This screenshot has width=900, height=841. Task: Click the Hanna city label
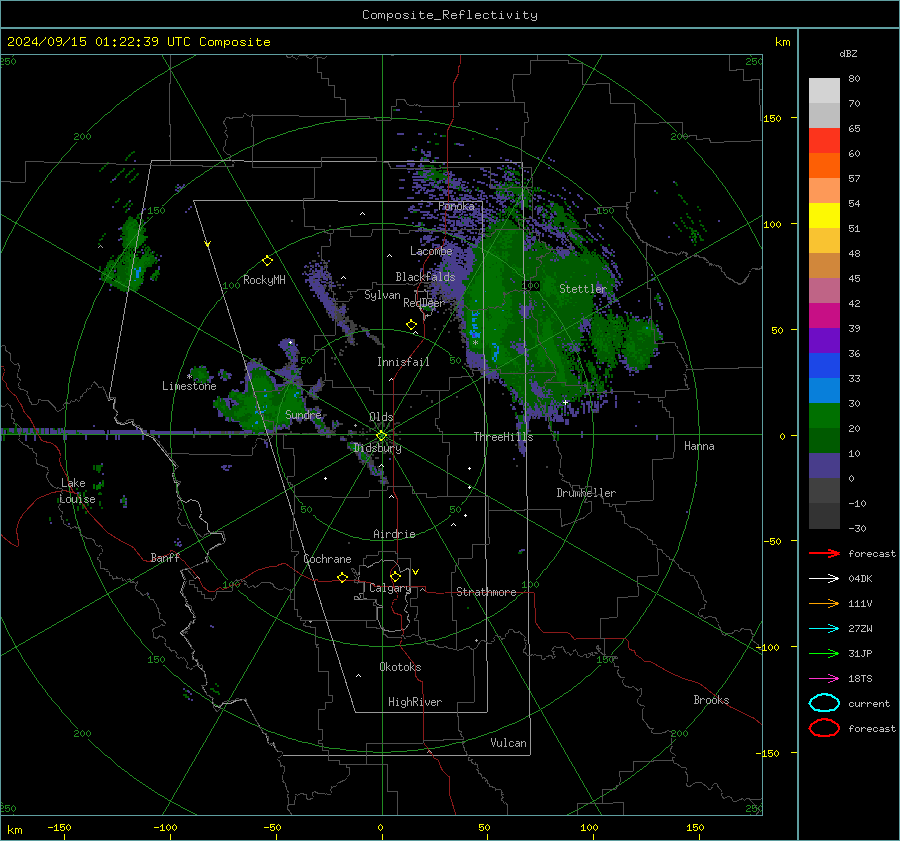click(699, 446)
